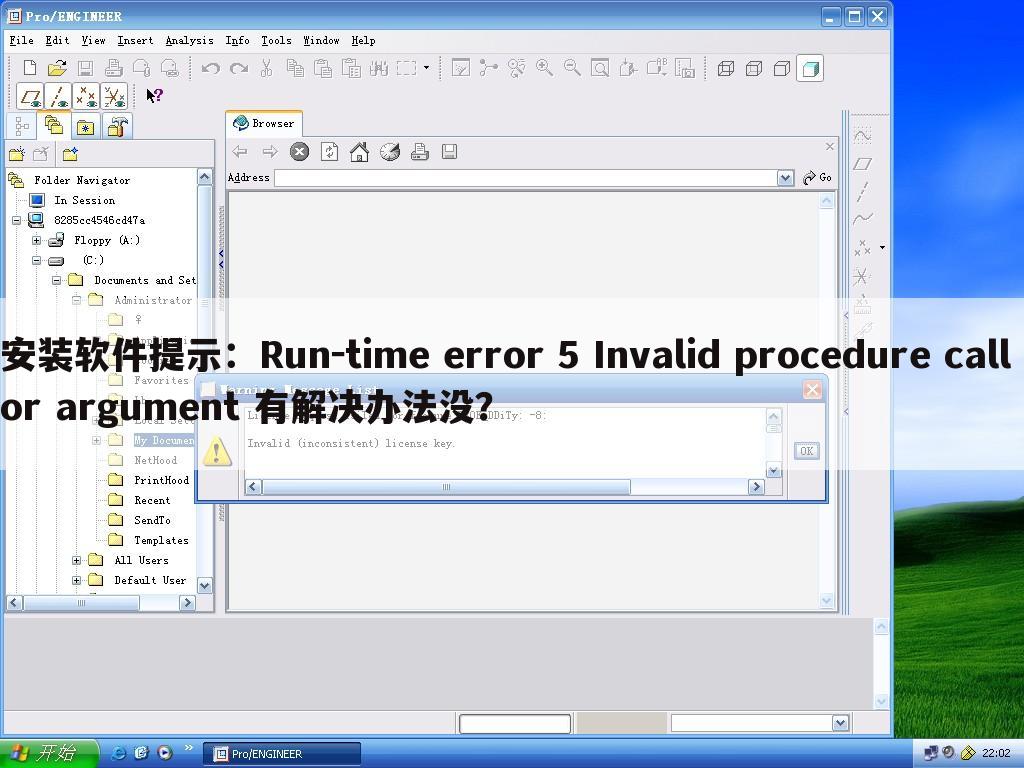Image resolution: width=1024 pixels, height=768 pixels.
Task: Click the Cut scissors icon
Action: [x=266, y=68]
